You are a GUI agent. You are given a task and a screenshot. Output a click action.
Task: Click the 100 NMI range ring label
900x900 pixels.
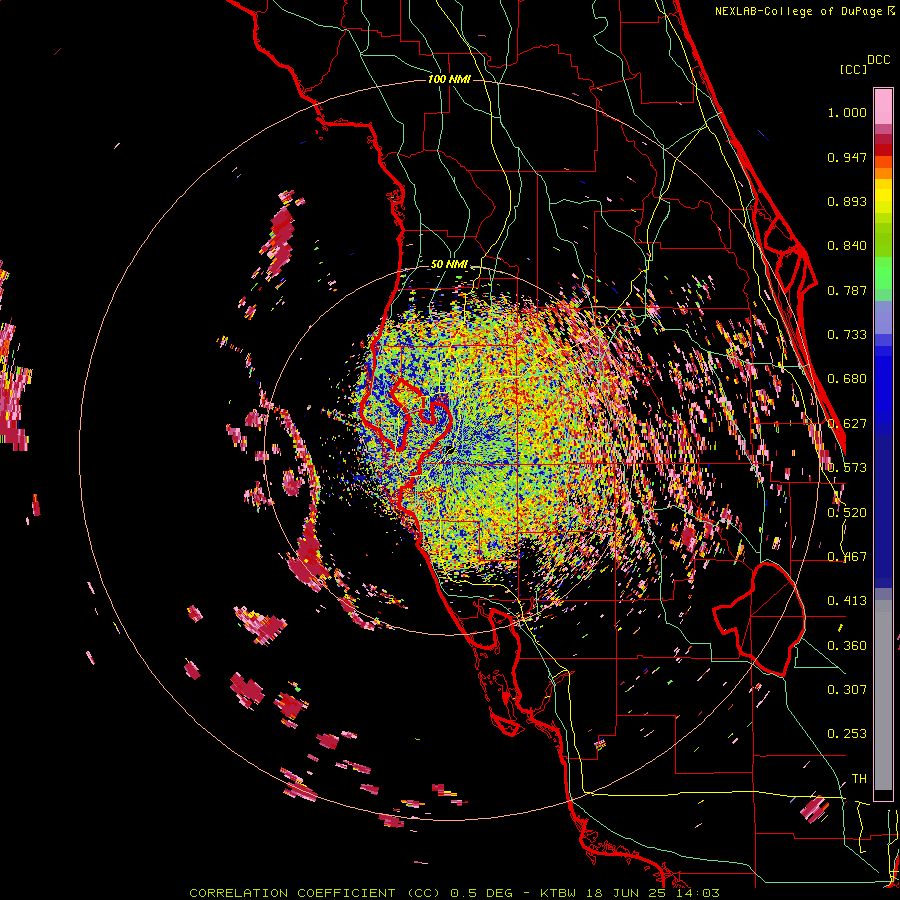449,79
